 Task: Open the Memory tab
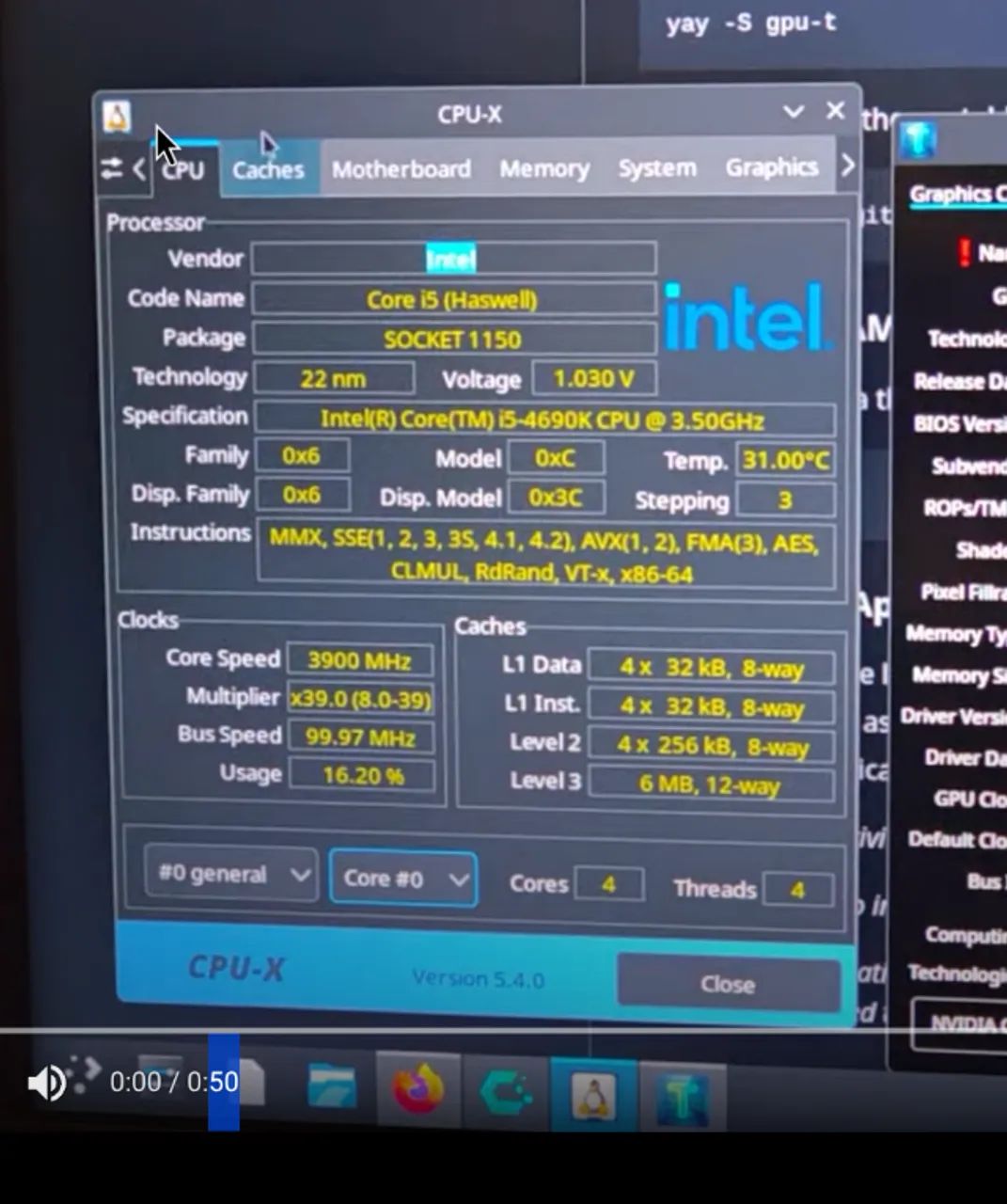[544, 168]
